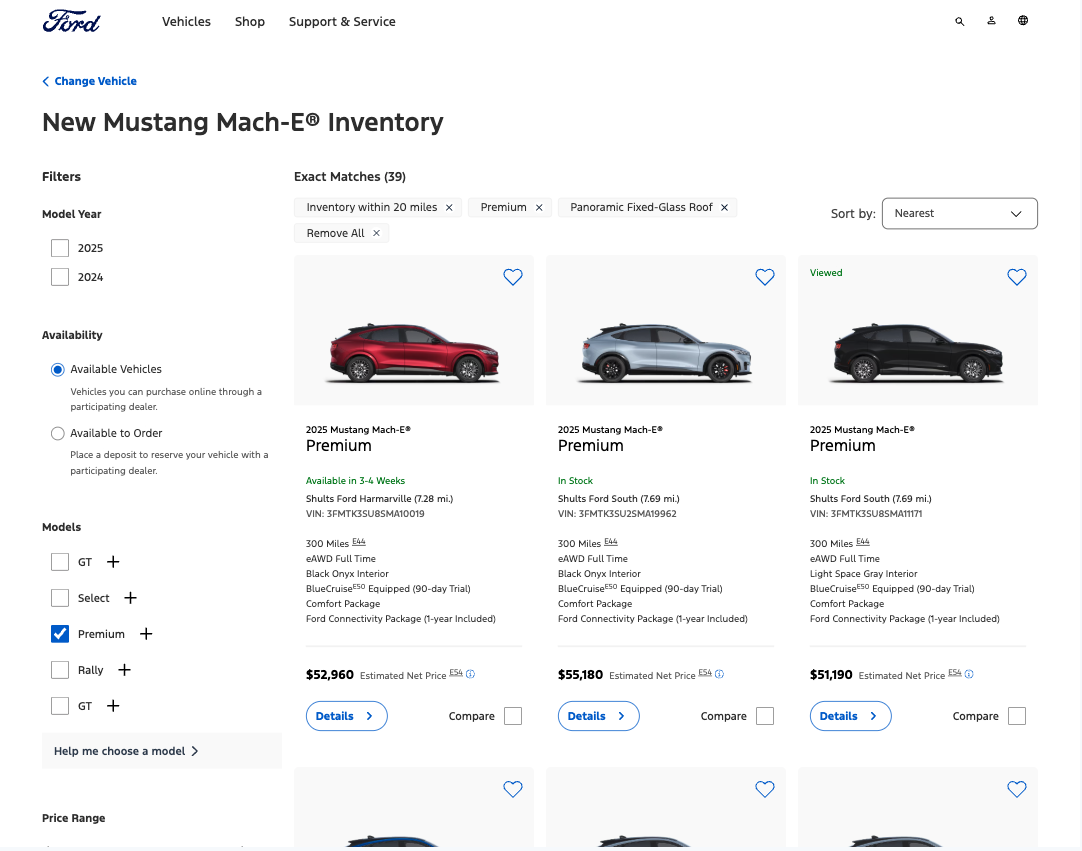The width and height of the screenshot is (1082, 851).
Task: Select Available to Order radio option
Action: click(58, 433)
